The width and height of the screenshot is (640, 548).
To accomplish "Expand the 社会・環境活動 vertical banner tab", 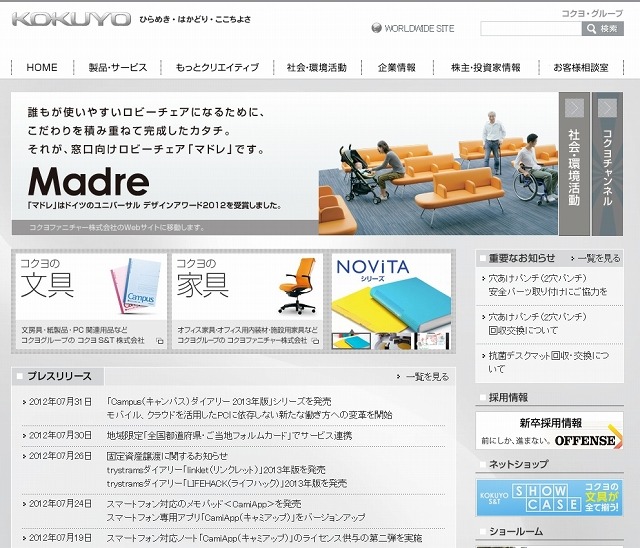I will coord(574,164).
